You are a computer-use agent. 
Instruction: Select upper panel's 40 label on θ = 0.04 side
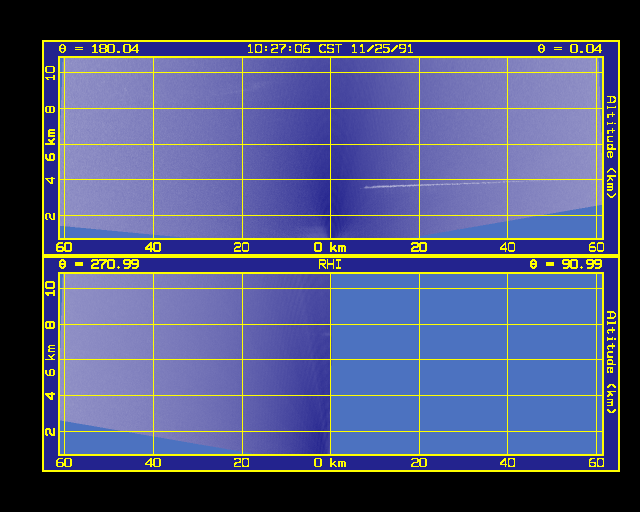(x=507, y=247)
